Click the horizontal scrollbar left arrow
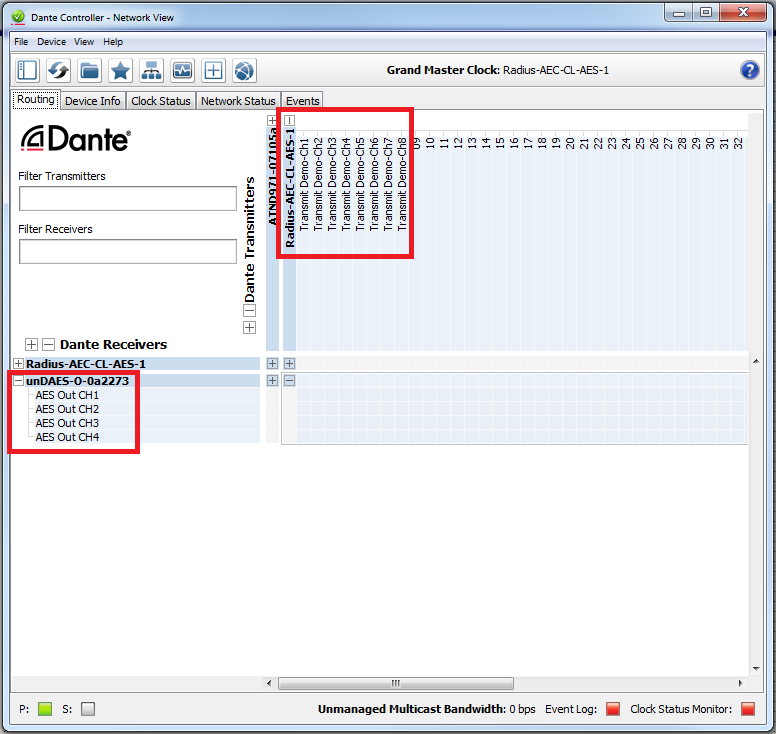 click(x=269, y=684)
